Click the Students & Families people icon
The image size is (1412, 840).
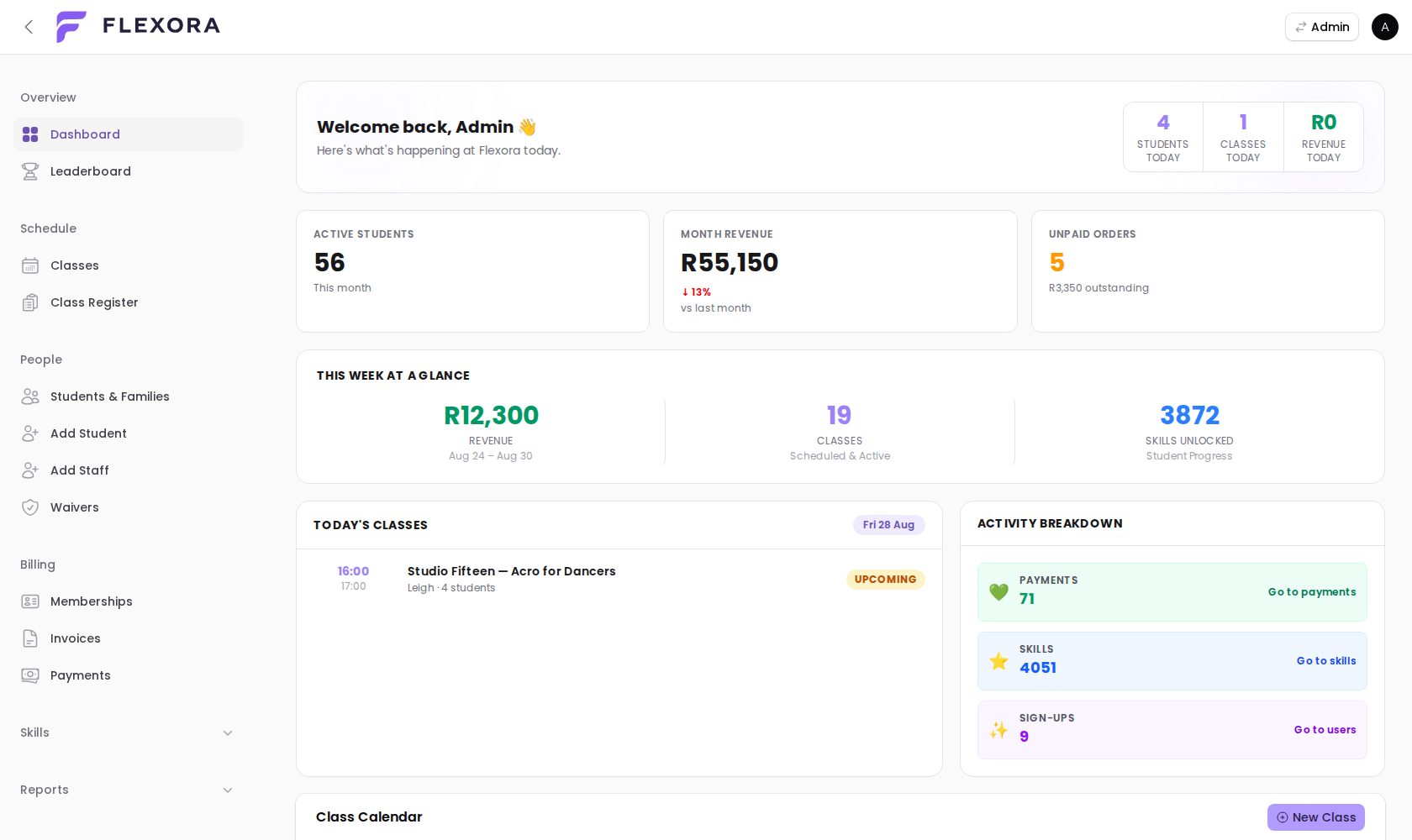pos(30,396)
